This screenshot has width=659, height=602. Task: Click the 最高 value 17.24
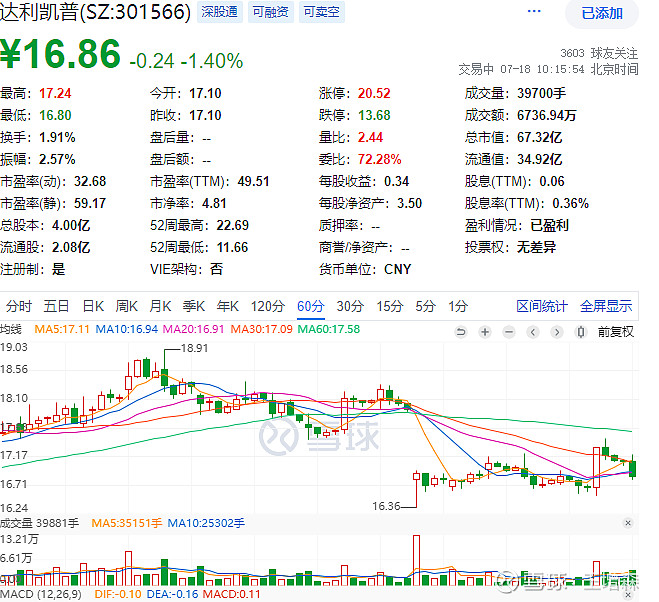click(55, 93)
